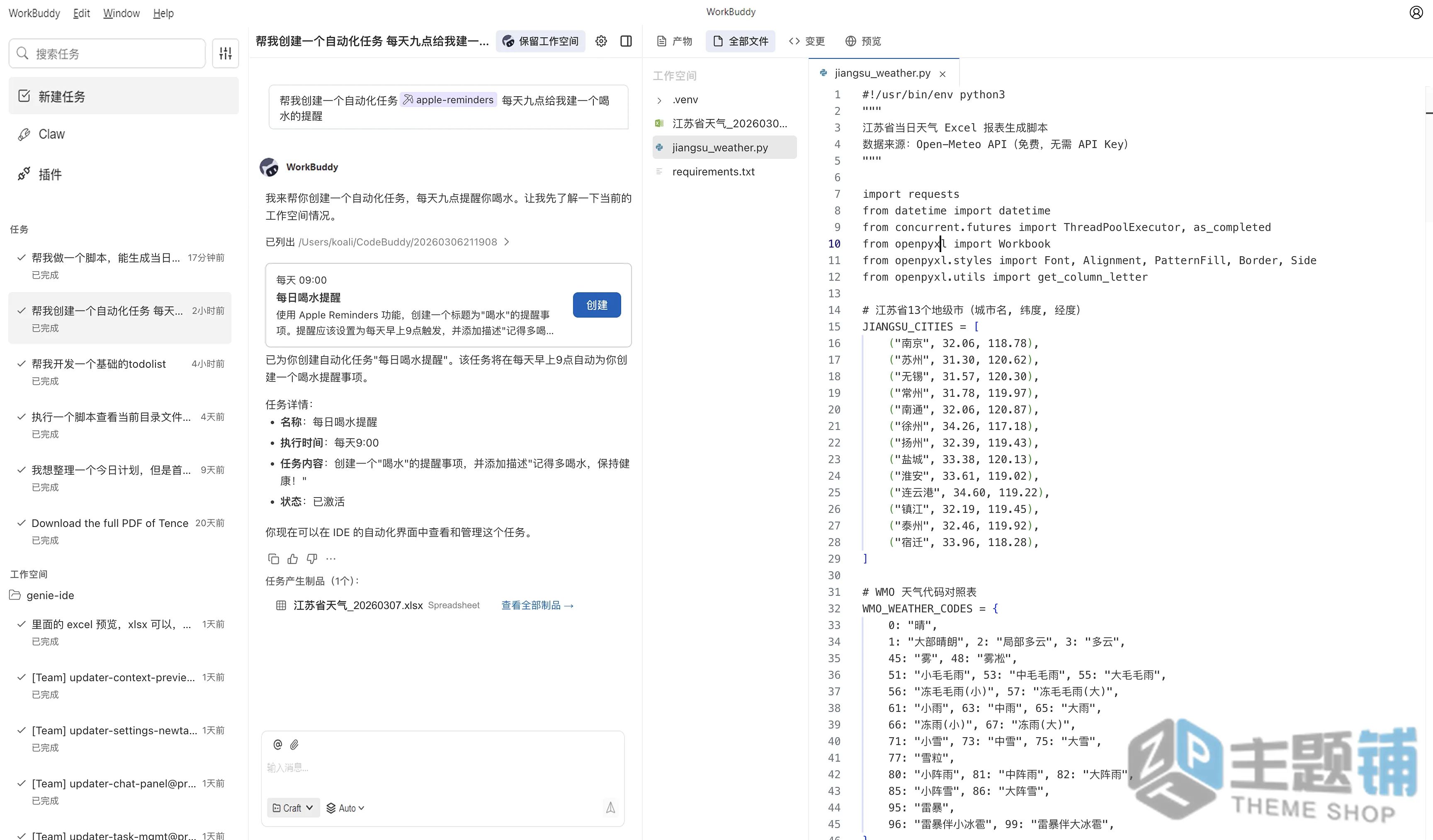Click the user account icon
This screenshot has height=840, width=1433.
(x=1416, y=12)
